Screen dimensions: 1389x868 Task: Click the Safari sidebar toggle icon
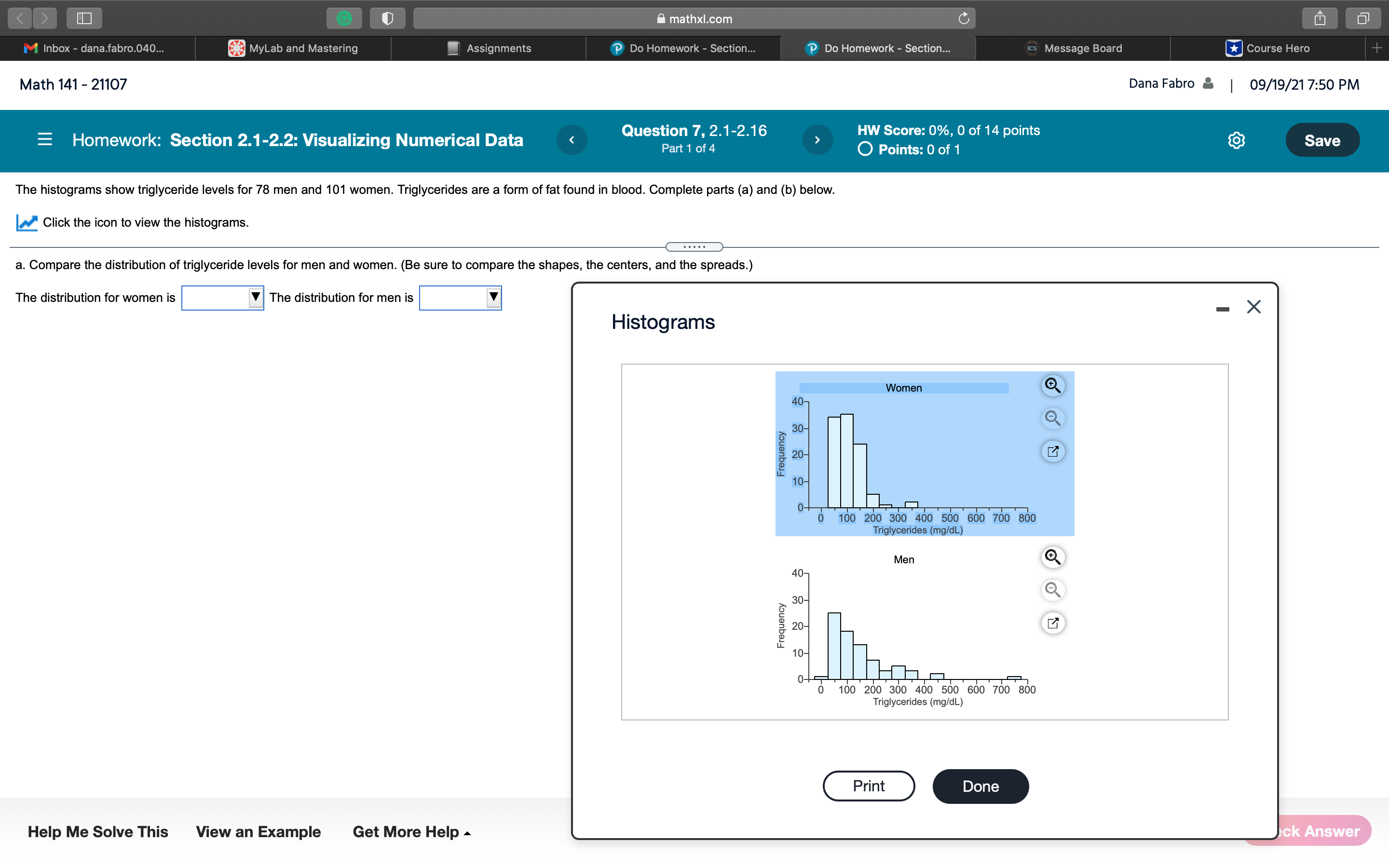[x=84, y=18]
